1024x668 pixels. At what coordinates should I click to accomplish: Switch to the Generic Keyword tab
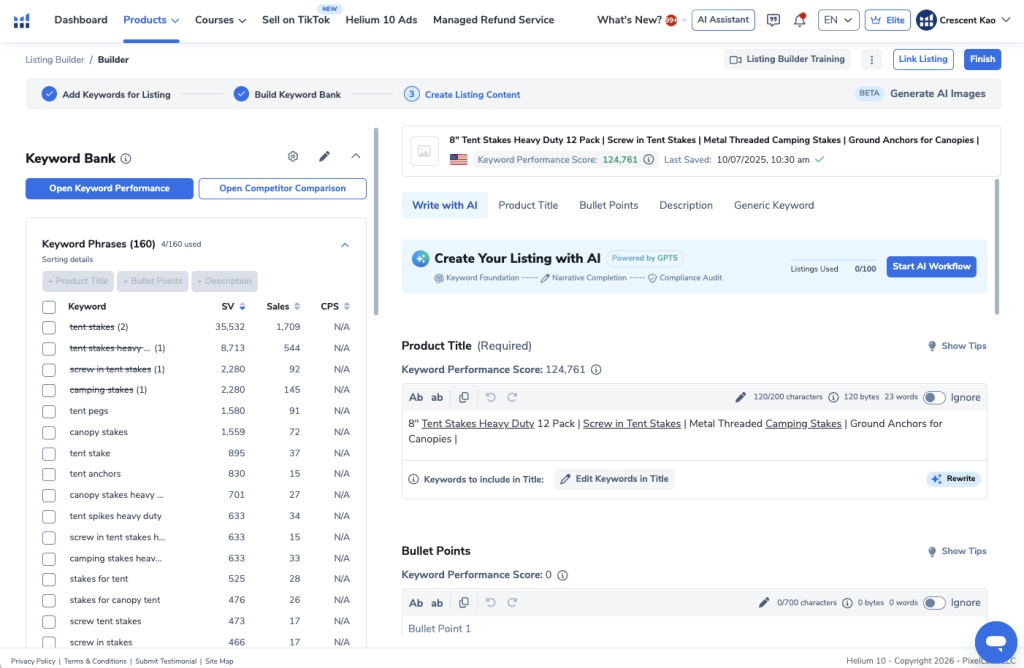773,205
